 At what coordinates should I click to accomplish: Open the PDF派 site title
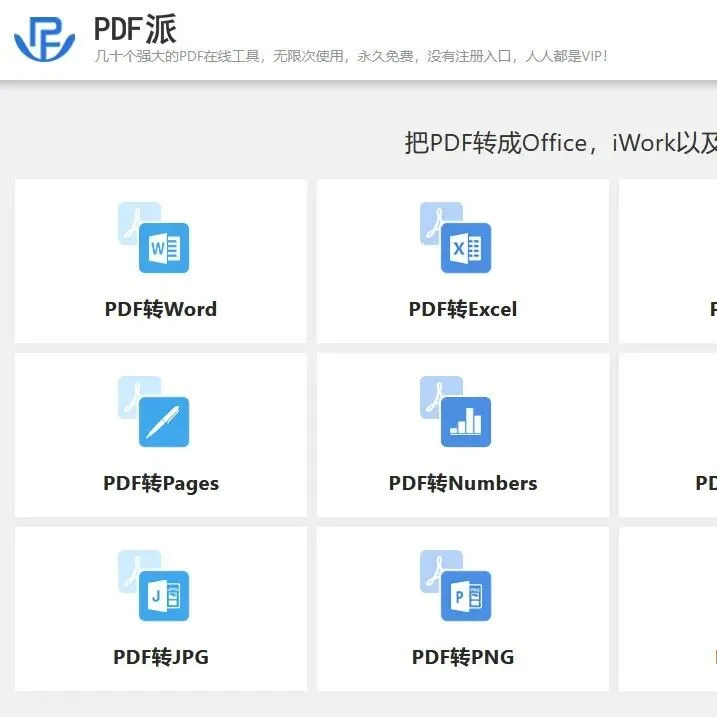135,29
